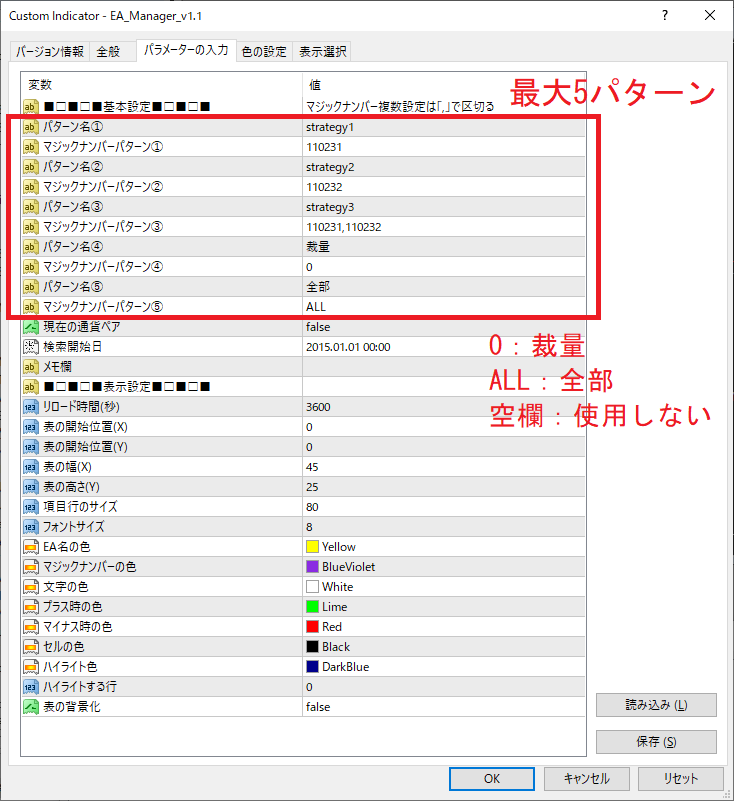This screenshot has height=801, width=734.
Task: Click the strategy2 value cell
Action: click(x=444, y=167)
